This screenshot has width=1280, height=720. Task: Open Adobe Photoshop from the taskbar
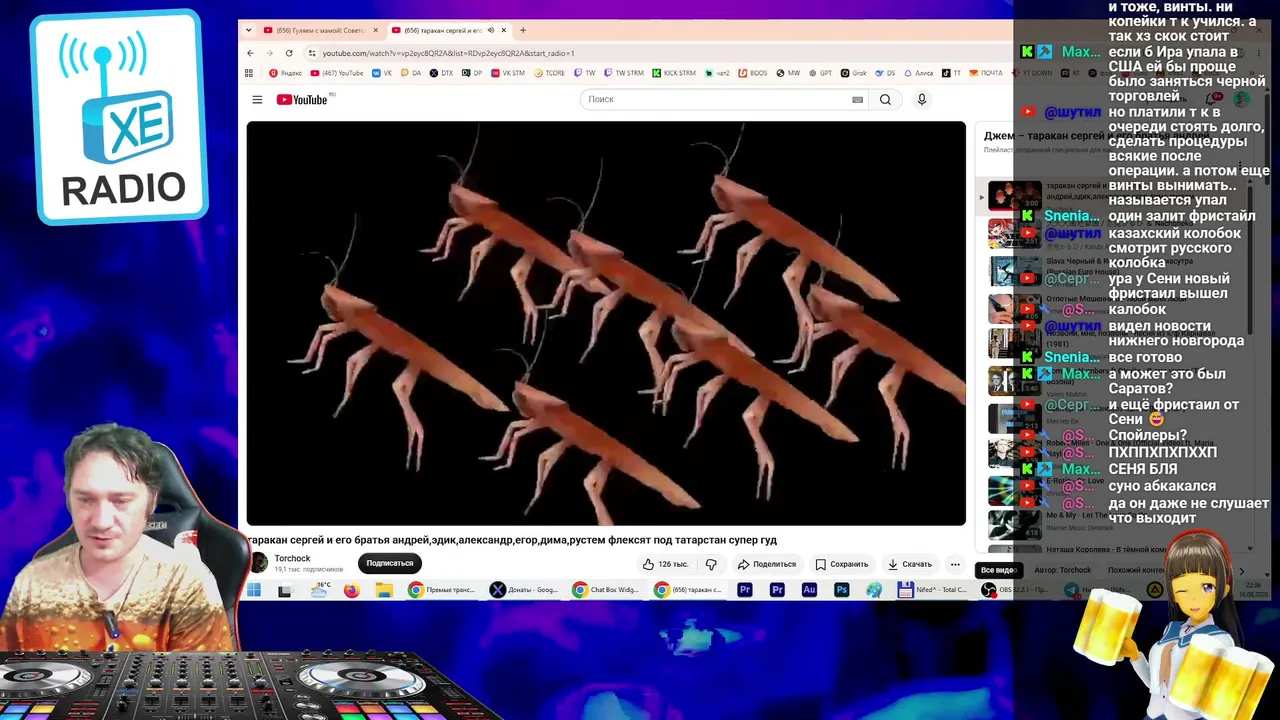coord(841,590)
